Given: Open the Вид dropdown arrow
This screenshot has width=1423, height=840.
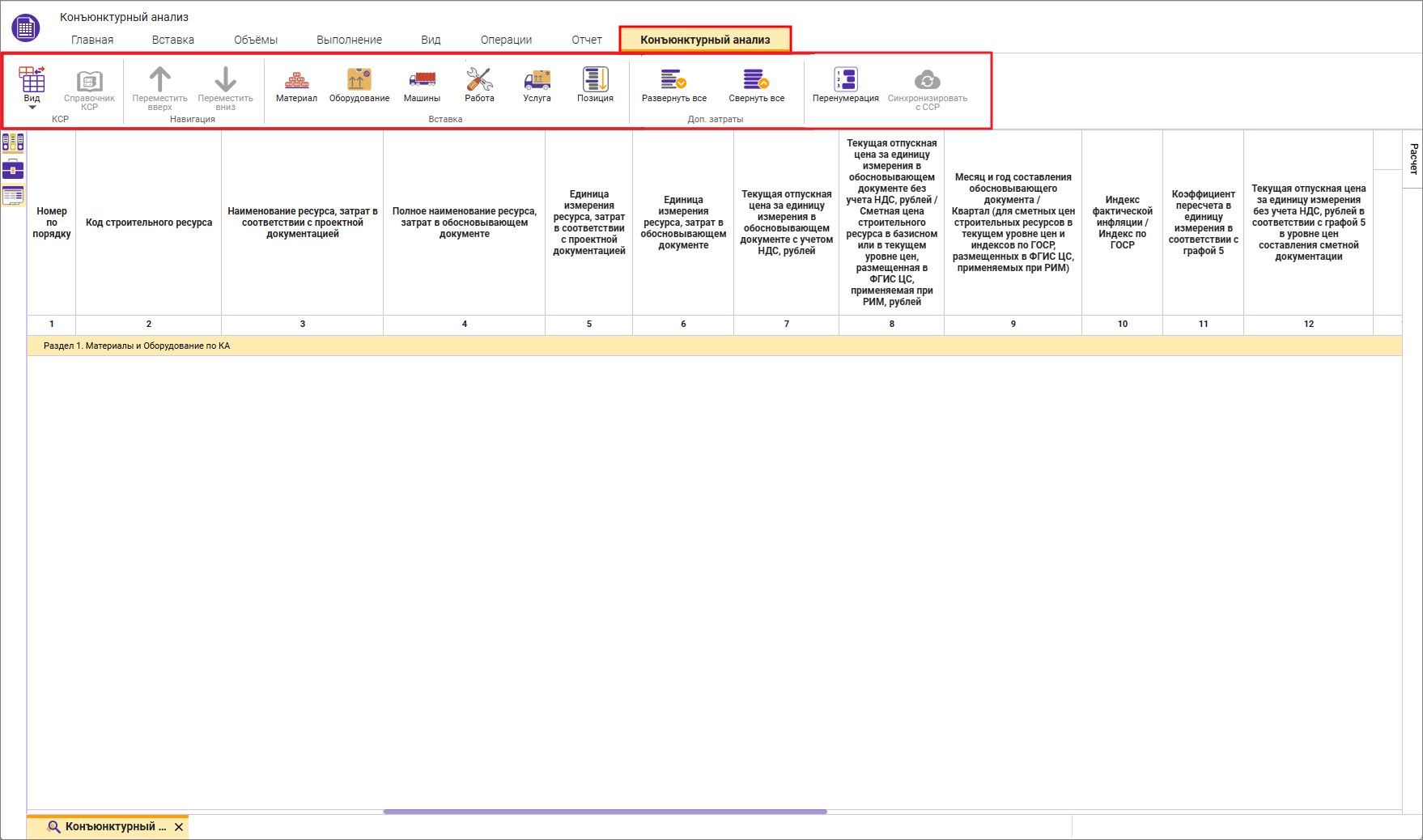Looking at the screenshot, I should pos(32,107).
